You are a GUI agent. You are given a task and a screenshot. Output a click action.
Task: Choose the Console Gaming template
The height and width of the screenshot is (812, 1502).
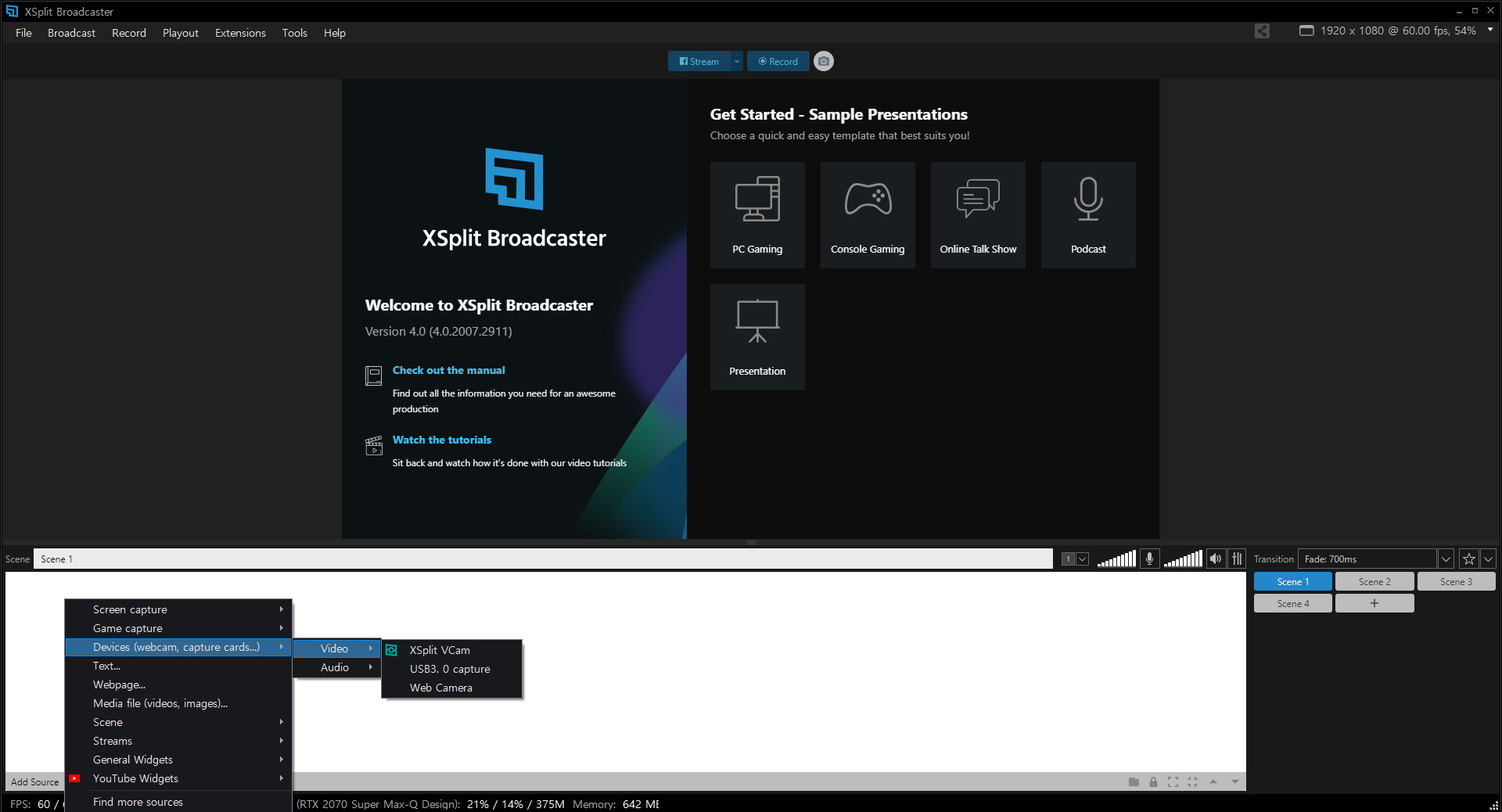click(868, 215)
